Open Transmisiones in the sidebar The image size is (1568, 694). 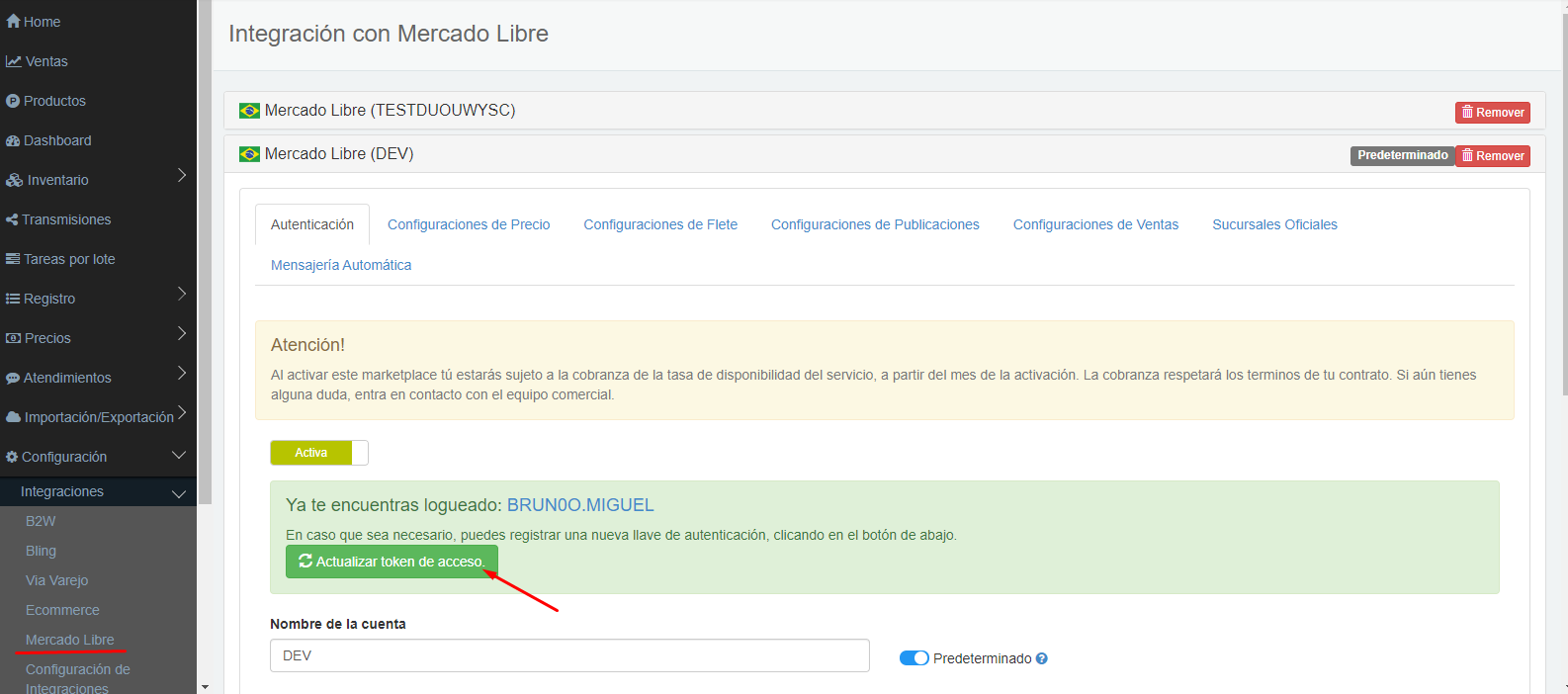66,219
